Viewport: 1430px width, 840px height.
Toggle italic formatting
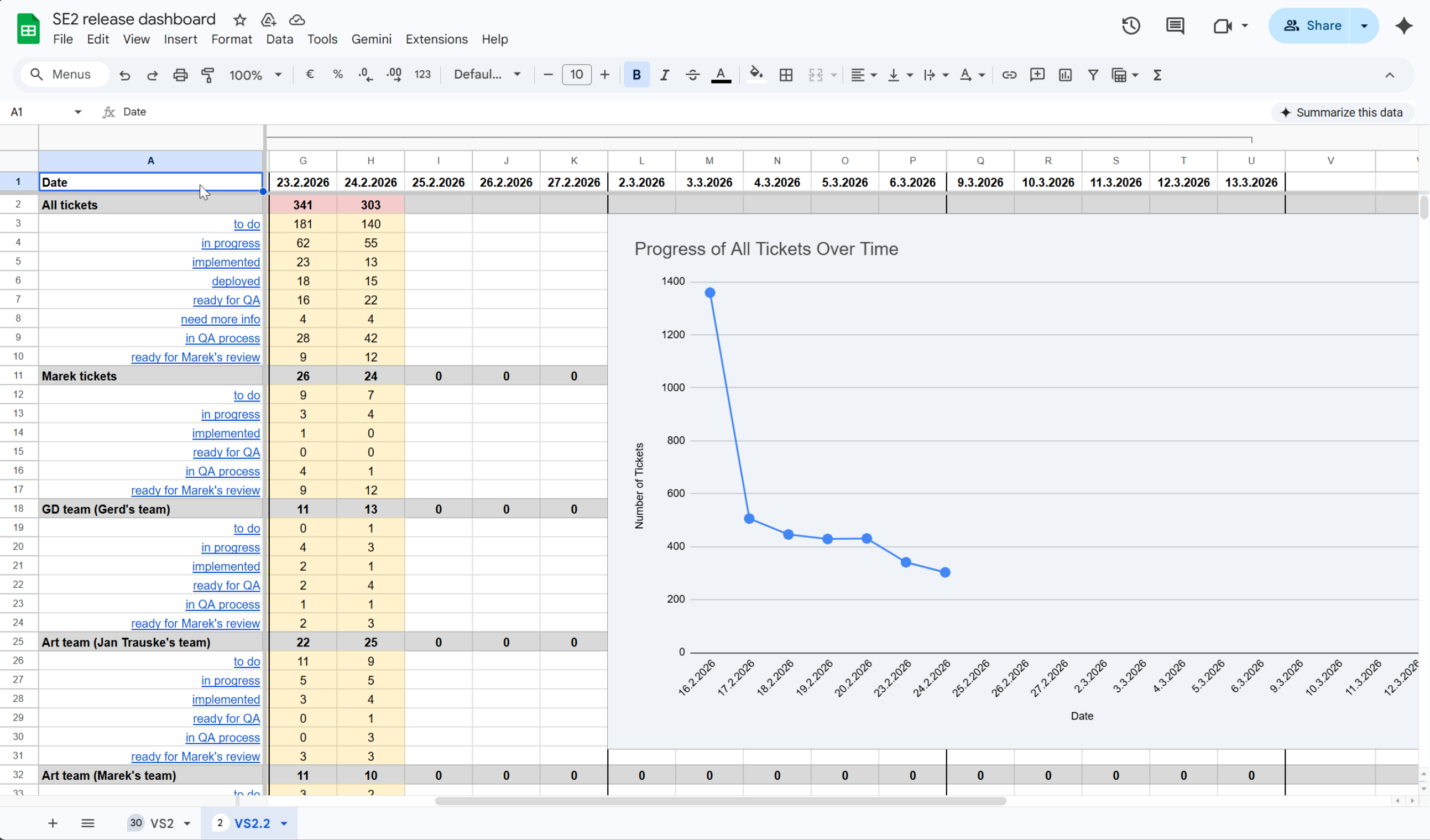point(664,75)
